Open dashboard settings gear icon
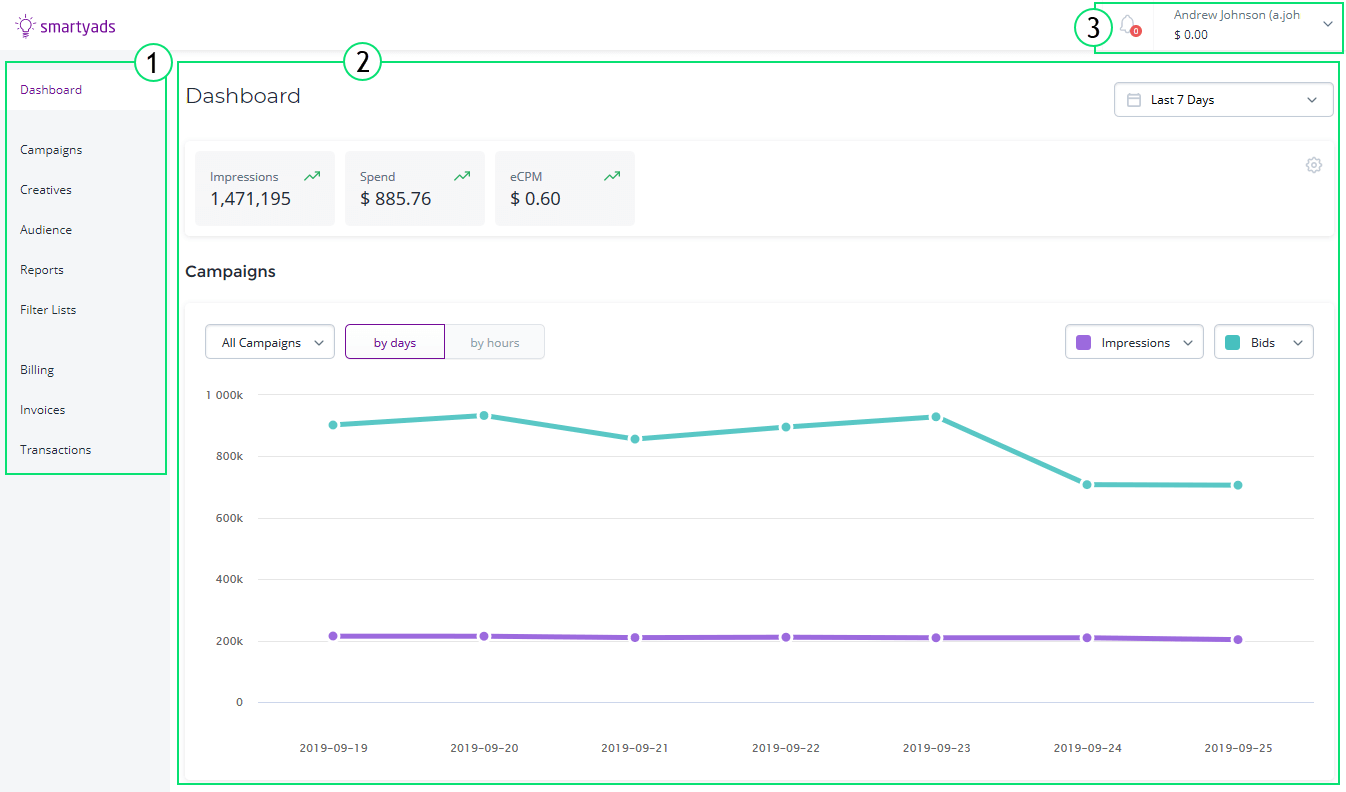 pos(1313,165)
